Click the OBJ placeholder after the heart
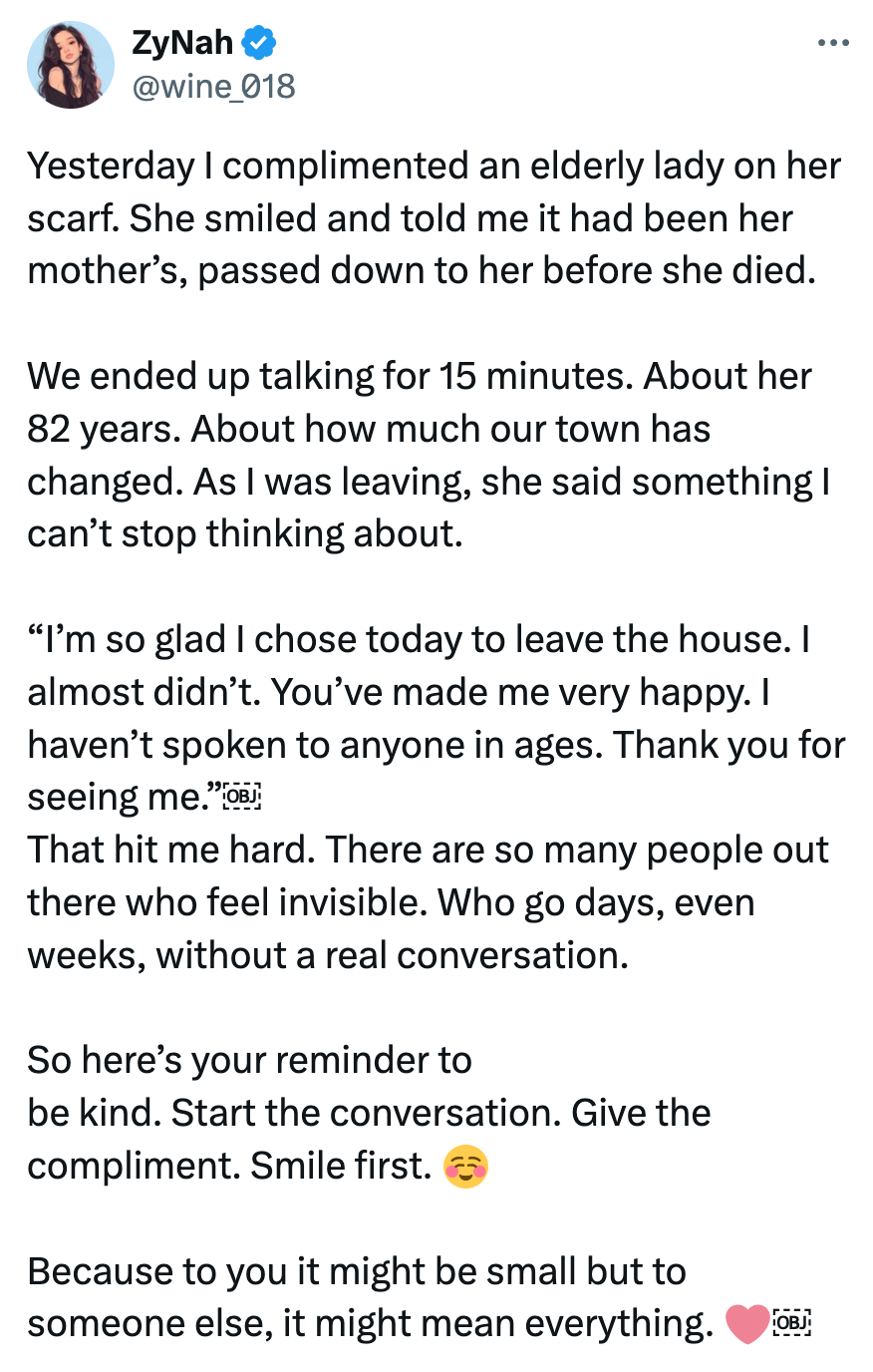873x1372 pixels. pos(792,1324)
